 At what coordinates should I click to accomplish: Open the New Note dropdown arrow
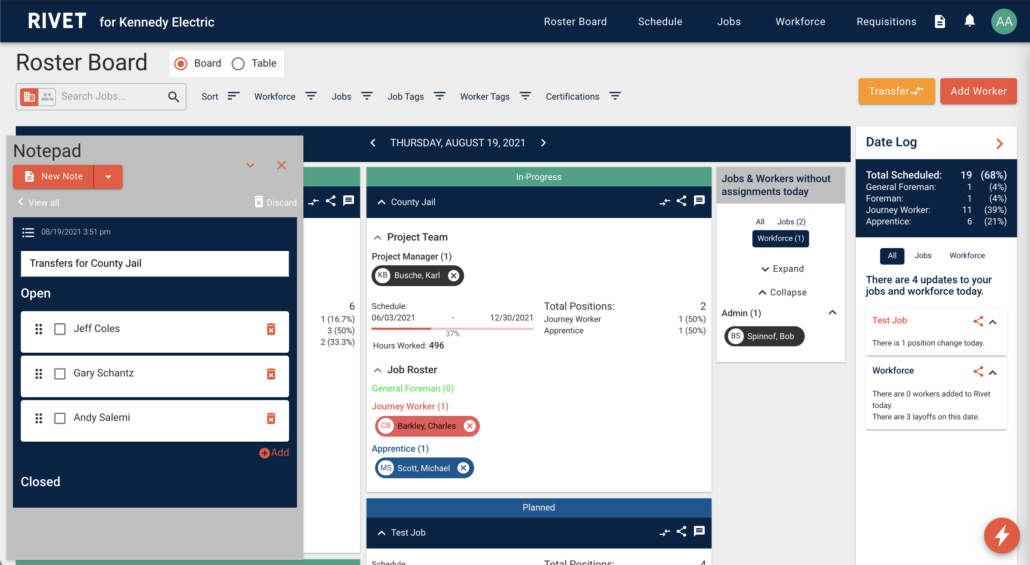coord(108,177)
